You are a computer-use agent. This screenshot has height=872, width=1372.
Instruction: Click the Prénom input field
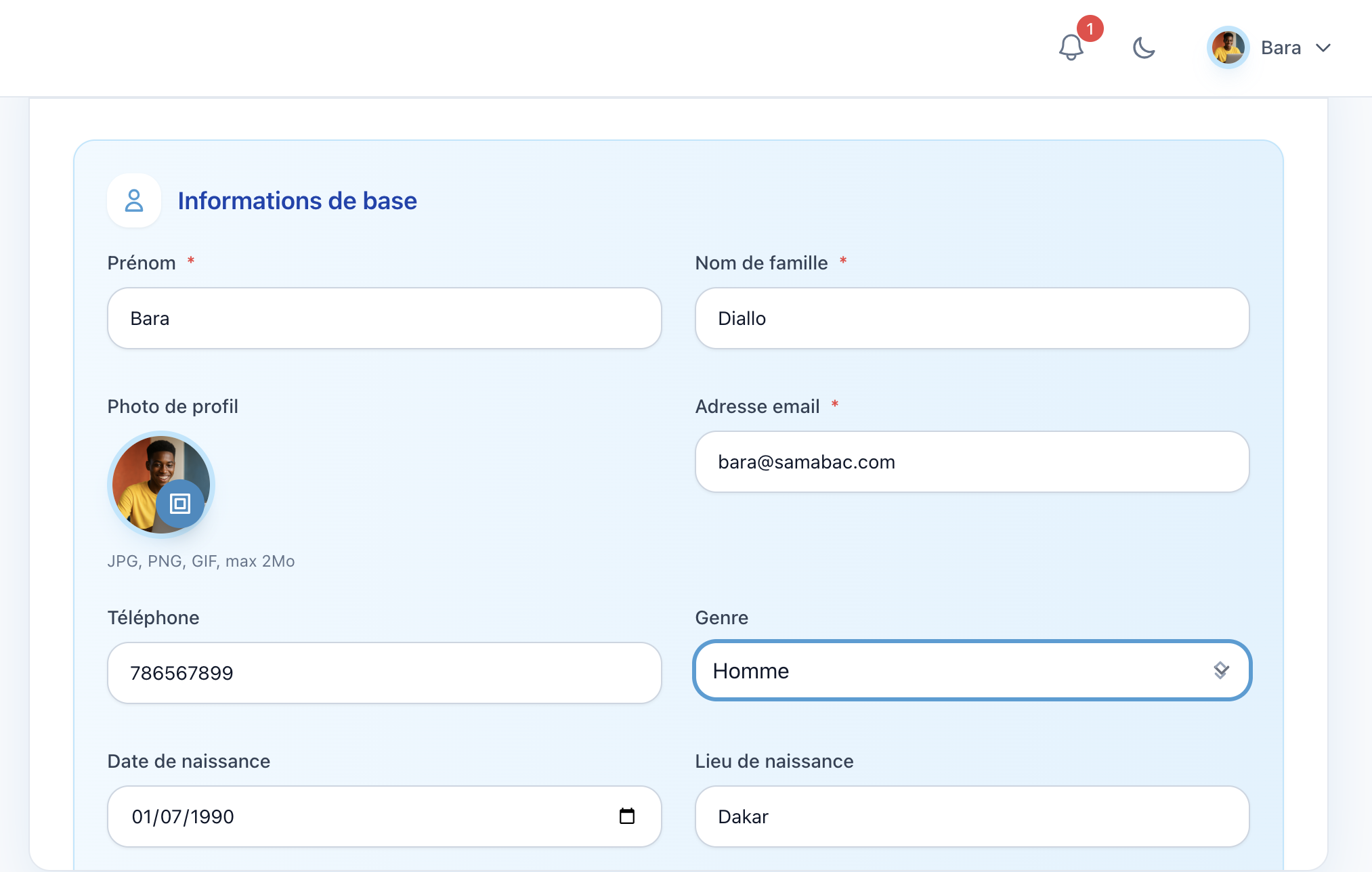[384, 318]
